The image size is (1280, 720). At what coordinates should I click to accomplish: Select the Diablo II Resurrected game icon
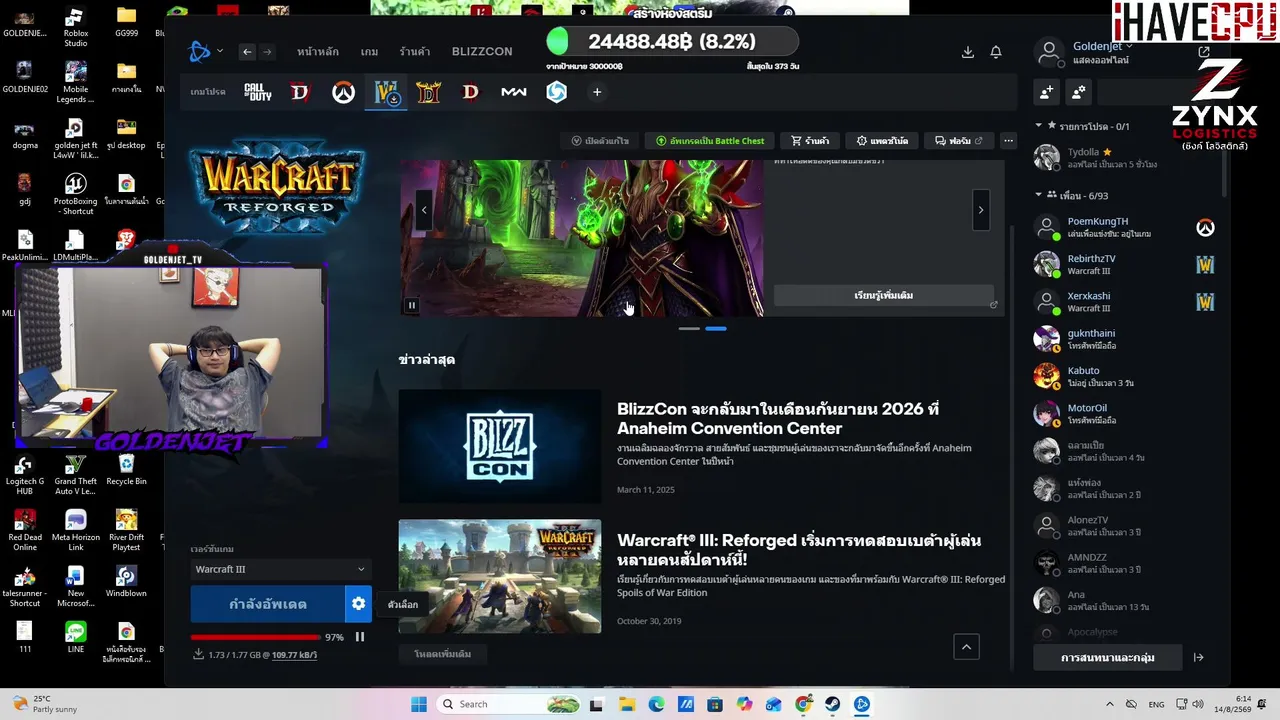coord(428,92)
